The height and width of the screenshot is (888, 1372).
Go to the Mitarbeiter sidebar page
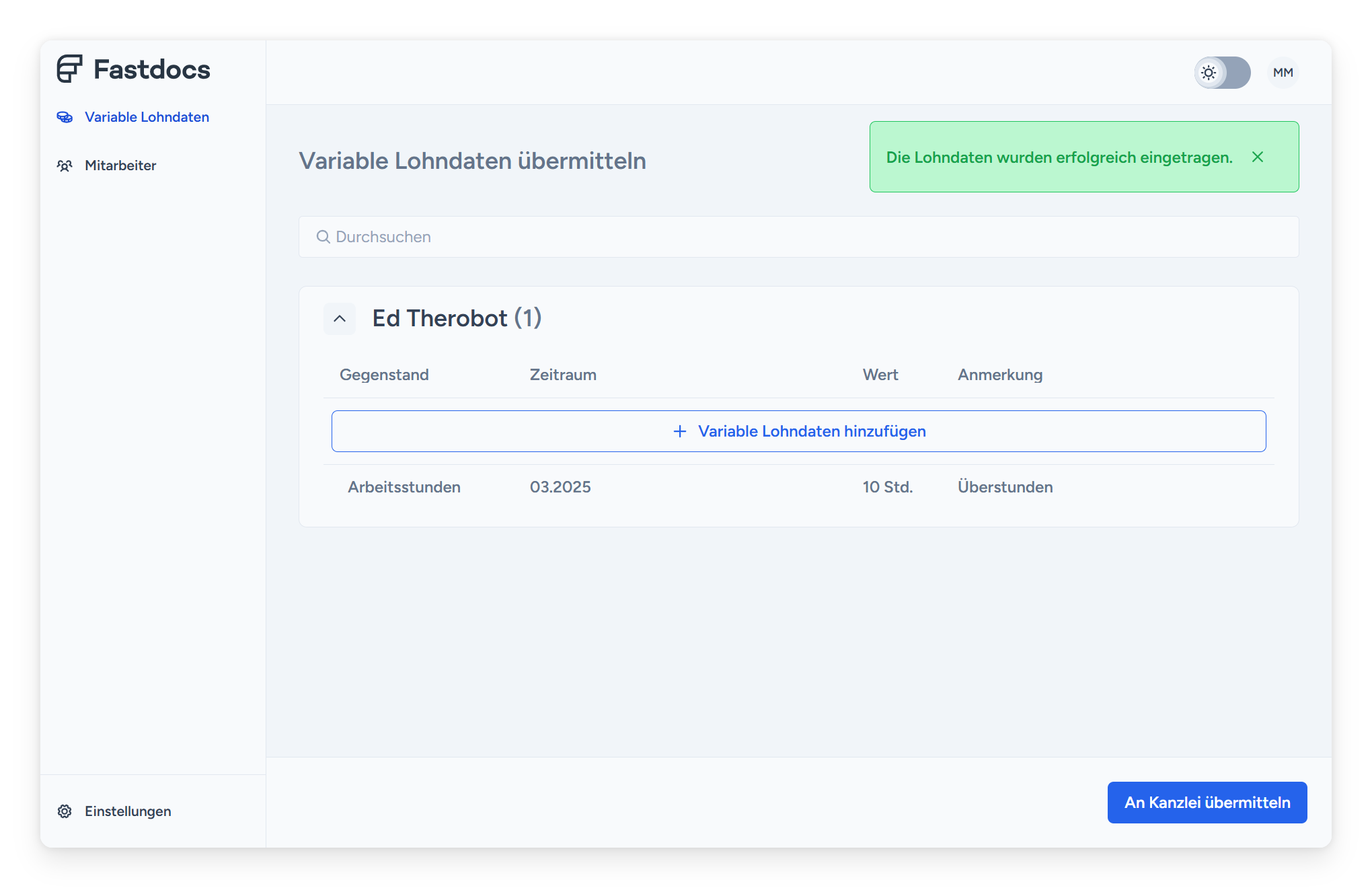(x=120, y=165)
